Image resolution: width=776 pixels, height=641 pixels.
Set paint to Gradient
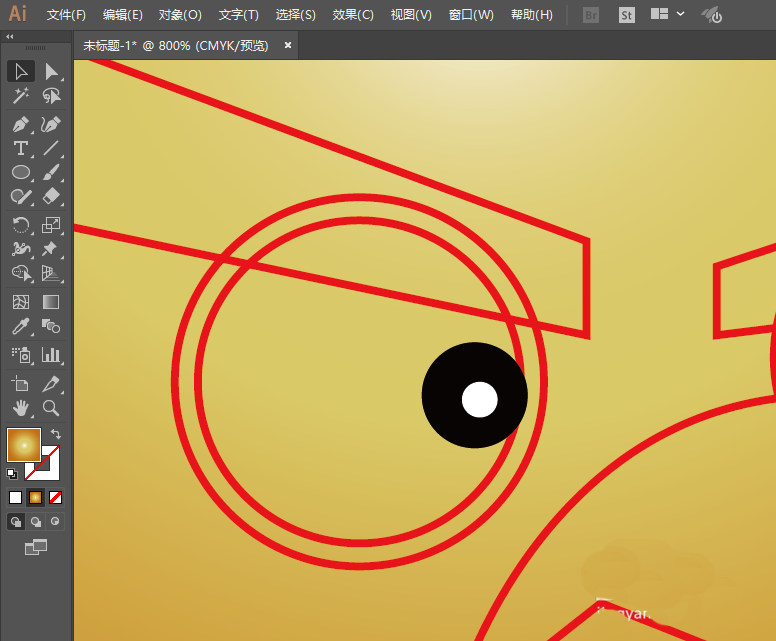point(36,497)
